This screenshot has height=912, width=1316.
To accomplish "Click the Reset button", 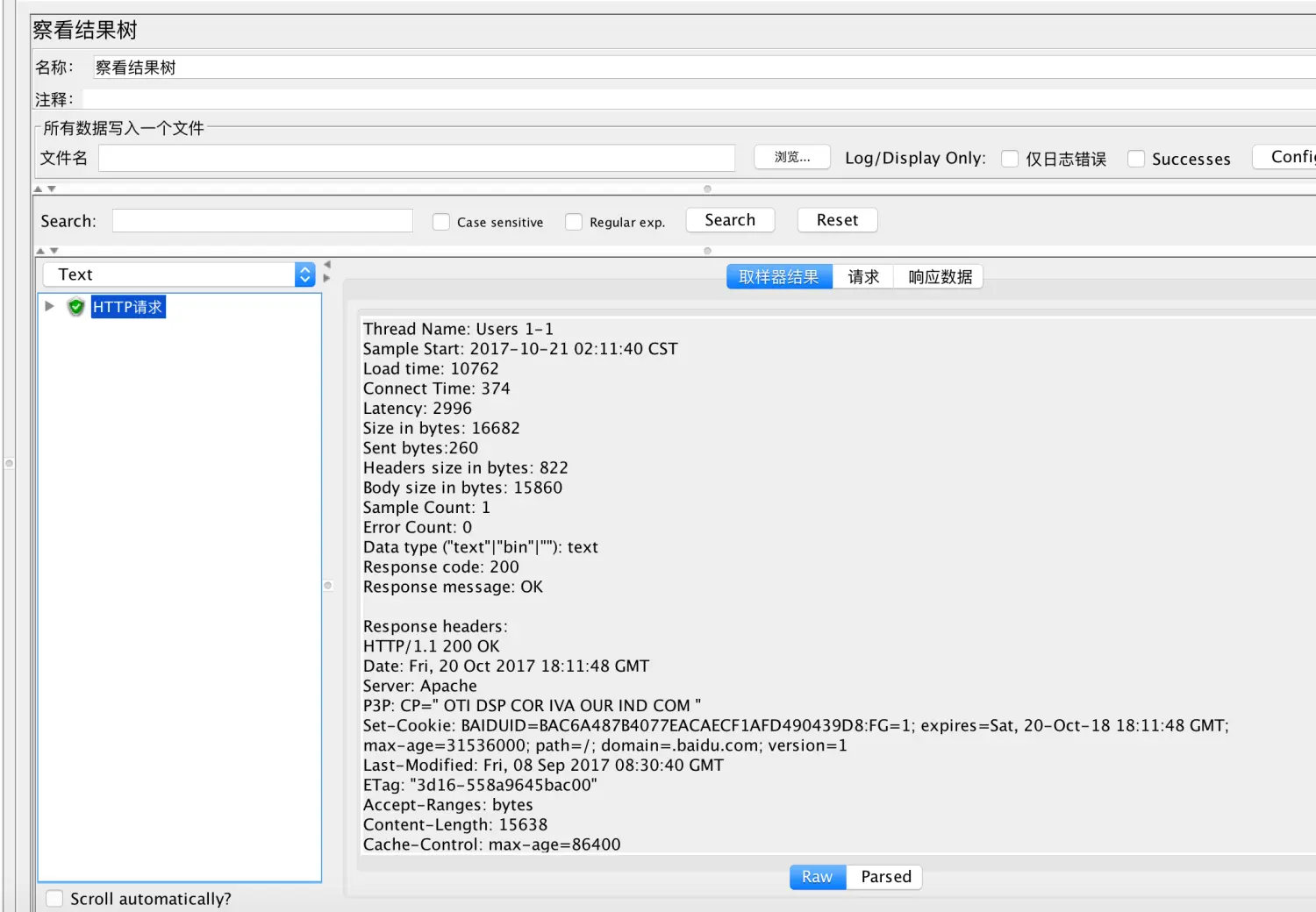I will [837, 220].
